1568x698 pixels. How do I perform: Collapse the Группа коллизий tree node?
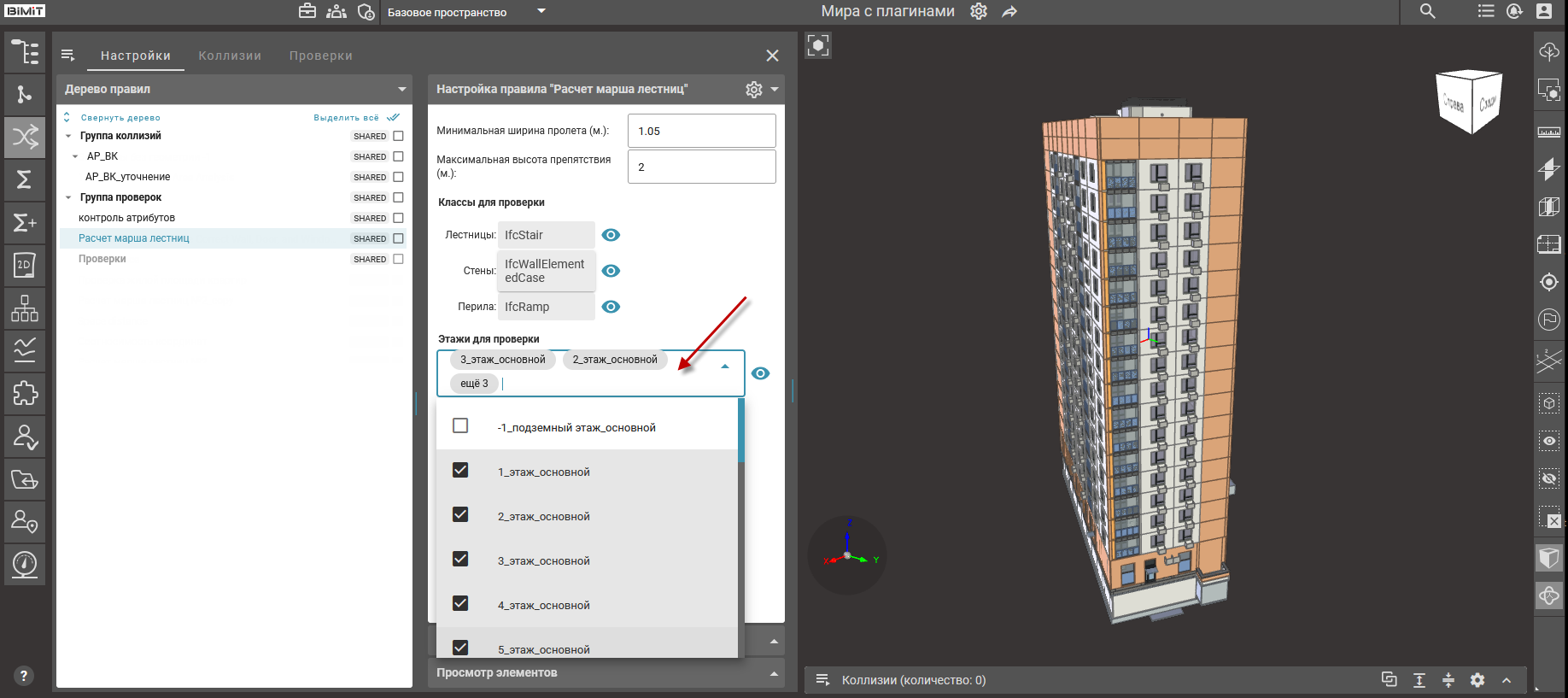pyautogui.click(x=68, y=136)
